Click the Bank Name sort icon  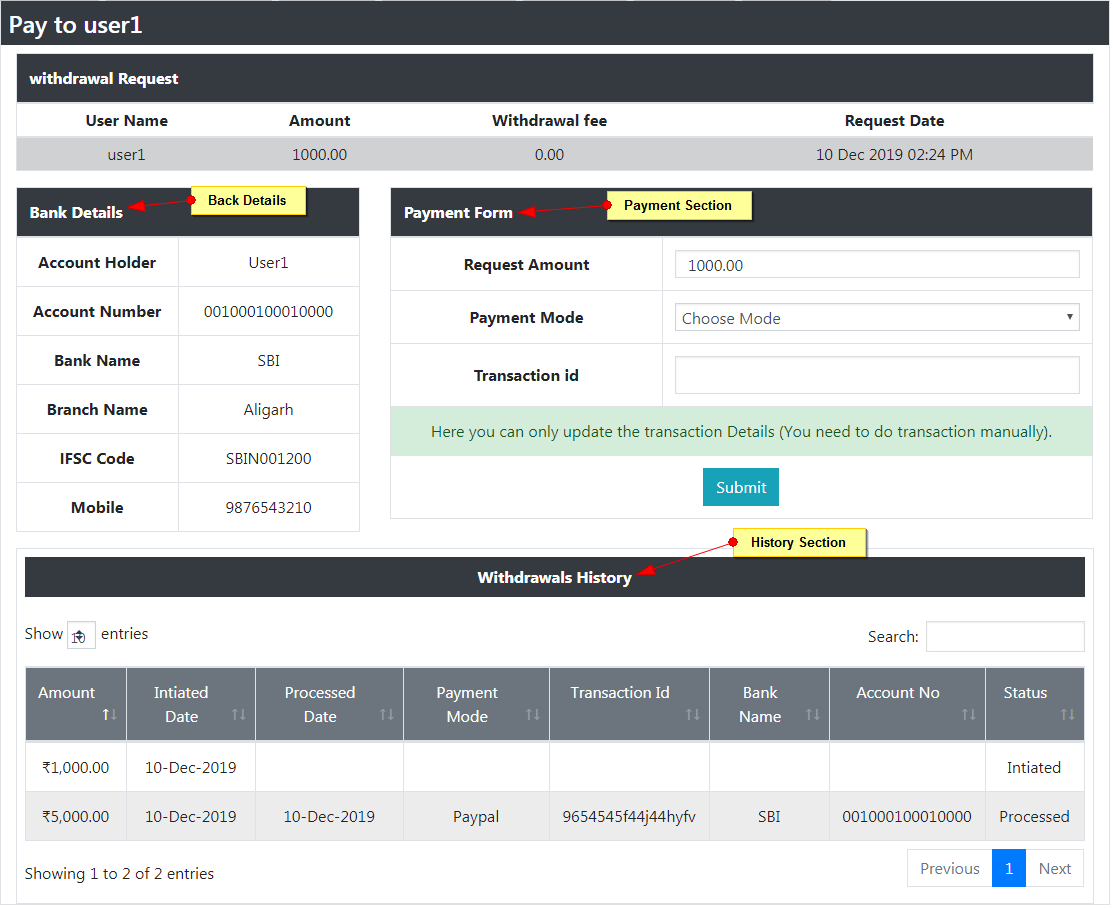pos(812,716)
